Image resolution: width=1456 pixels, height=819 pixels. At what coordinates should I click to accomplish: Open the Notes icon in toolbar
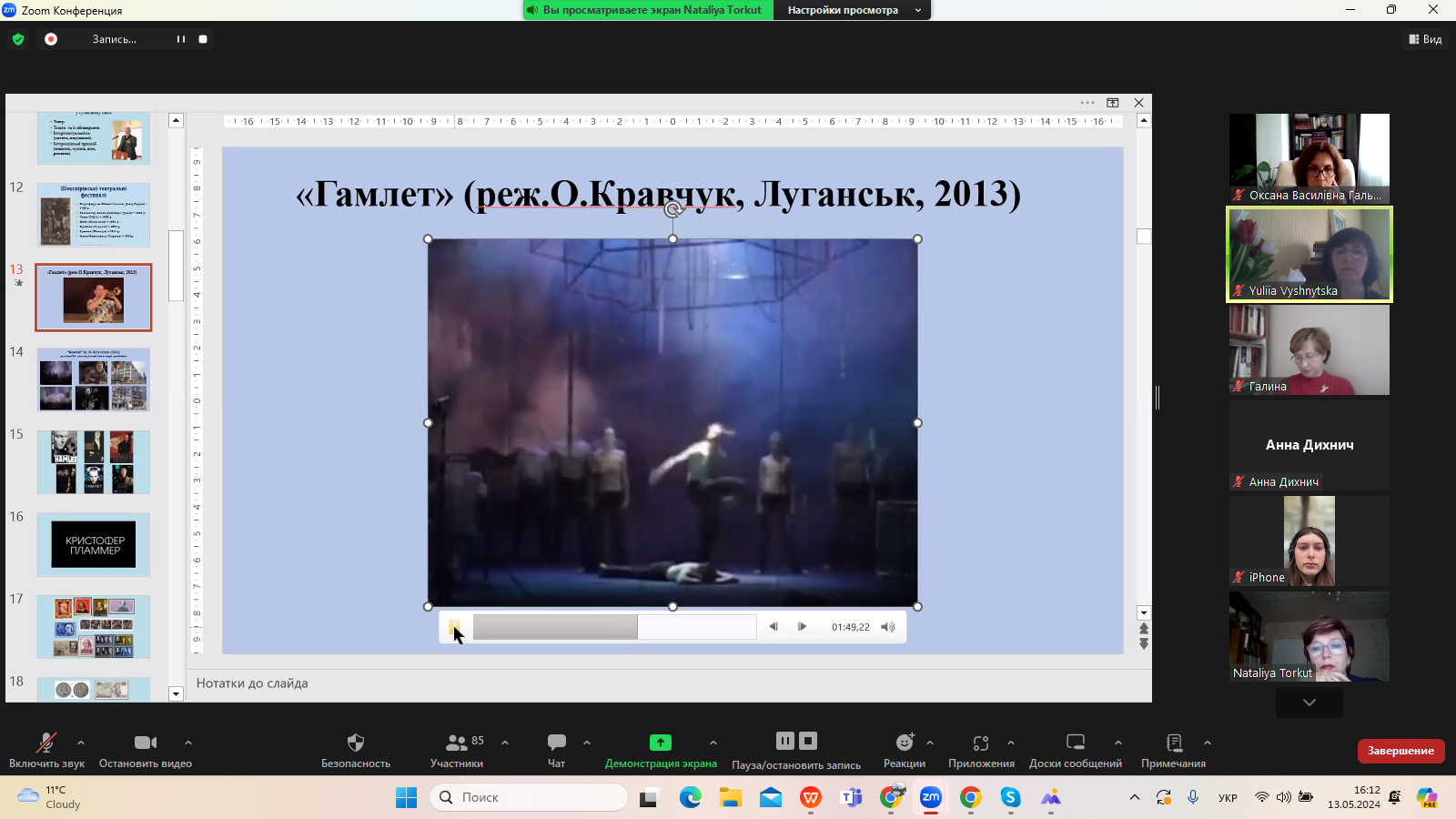pos(1173,743)
